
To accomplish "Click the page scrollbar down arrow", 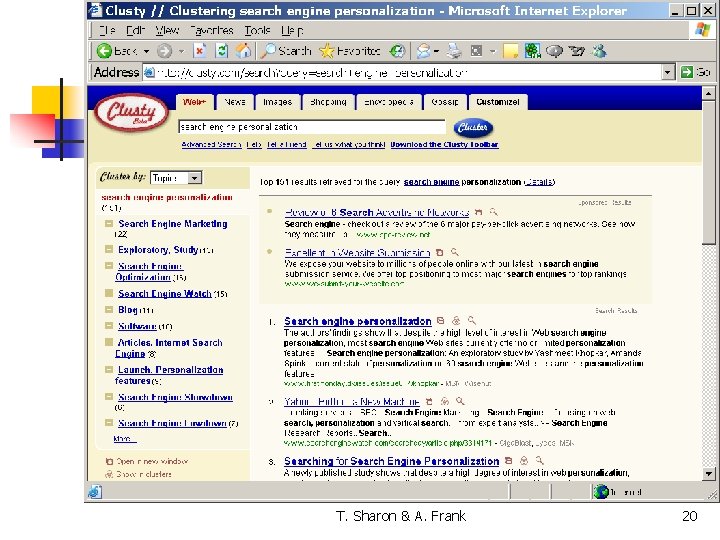I will pos(709,473).
